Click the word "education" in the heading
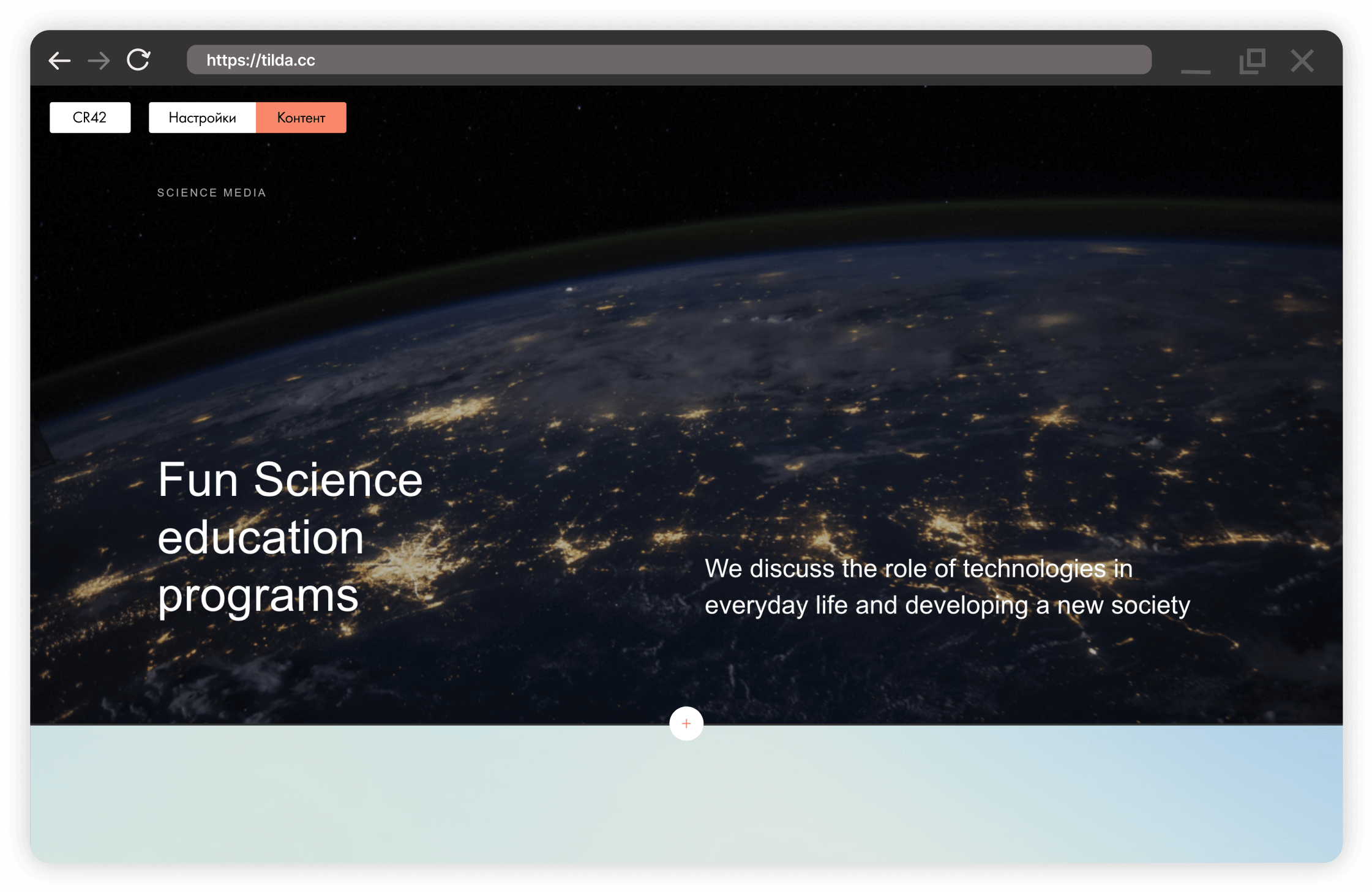1372x892 pixels. 261,538
